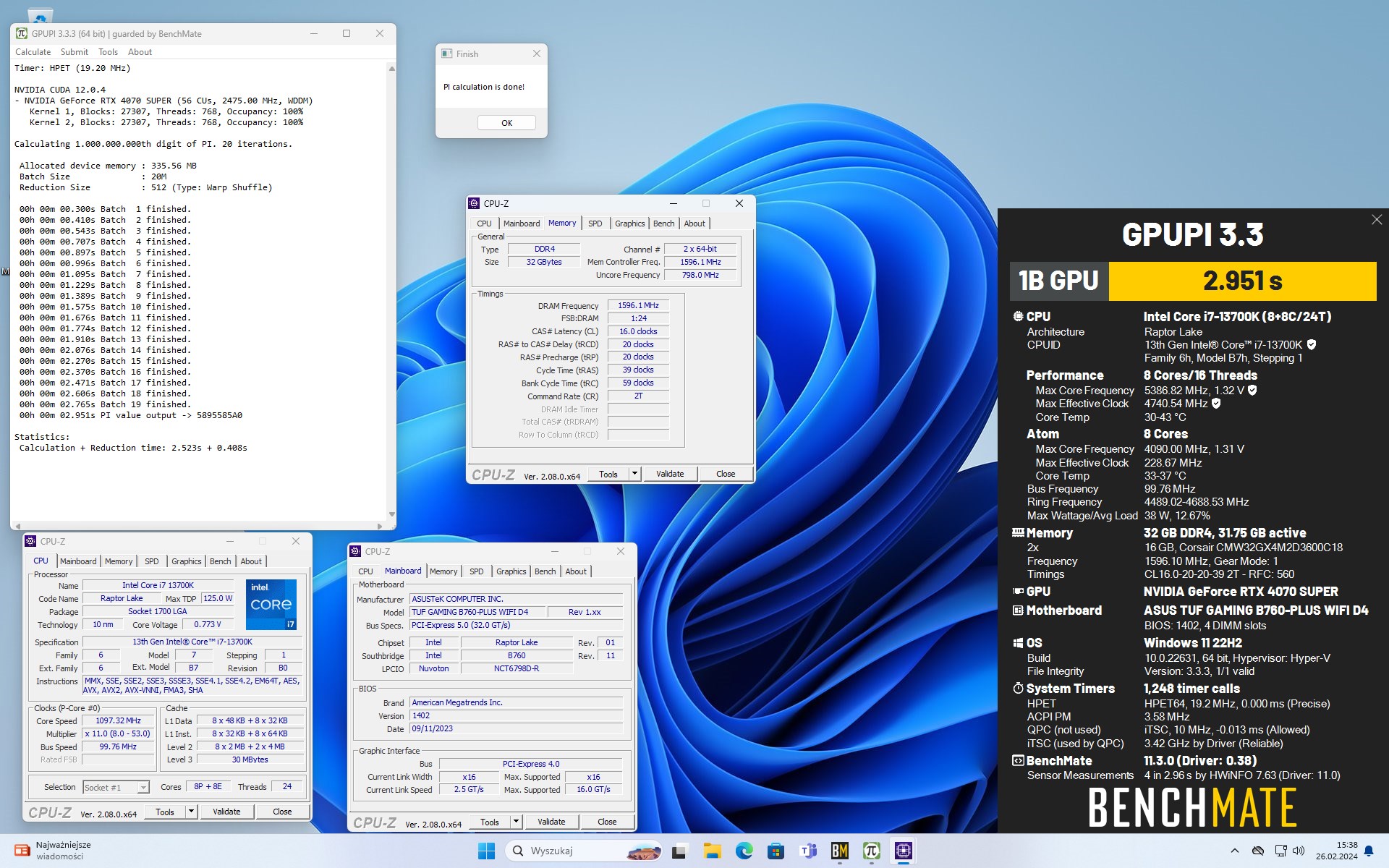Image resolution: width=1389 pixels, height=868 pixels.
Task: Click the Intel Core i7 logo in CPU-Z
Action: [271, 604]
